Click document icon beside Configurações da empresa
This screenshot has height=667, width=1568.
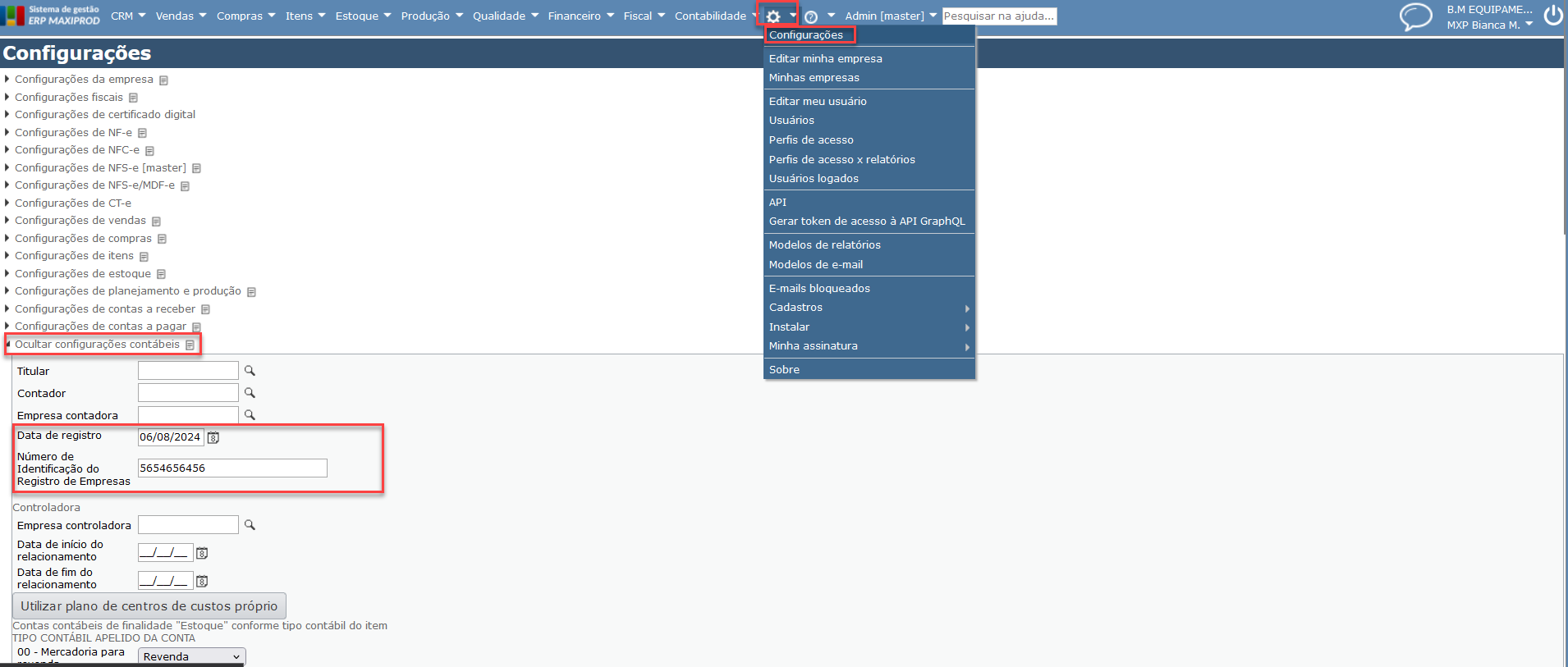pyautogui.click(x=163, y=80)
